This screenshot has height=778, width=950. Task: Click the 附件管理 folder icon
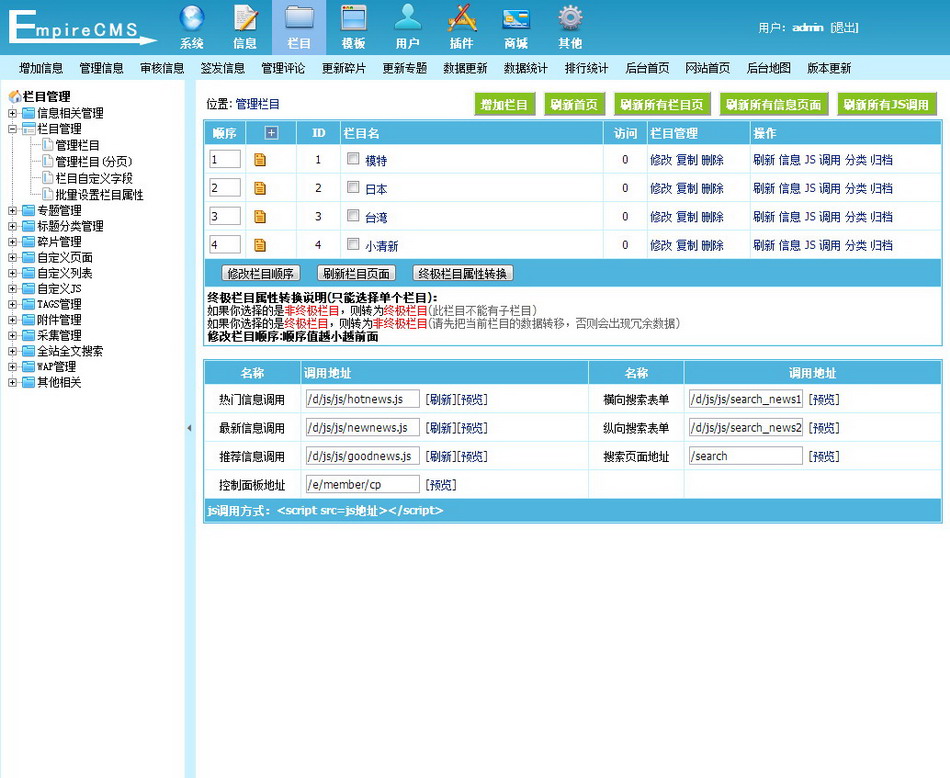point(28,320)
